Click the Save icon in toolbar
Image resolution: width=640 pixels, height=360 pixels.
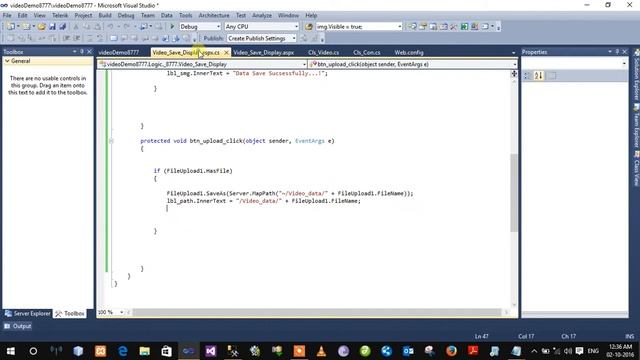tap(52, 27)
